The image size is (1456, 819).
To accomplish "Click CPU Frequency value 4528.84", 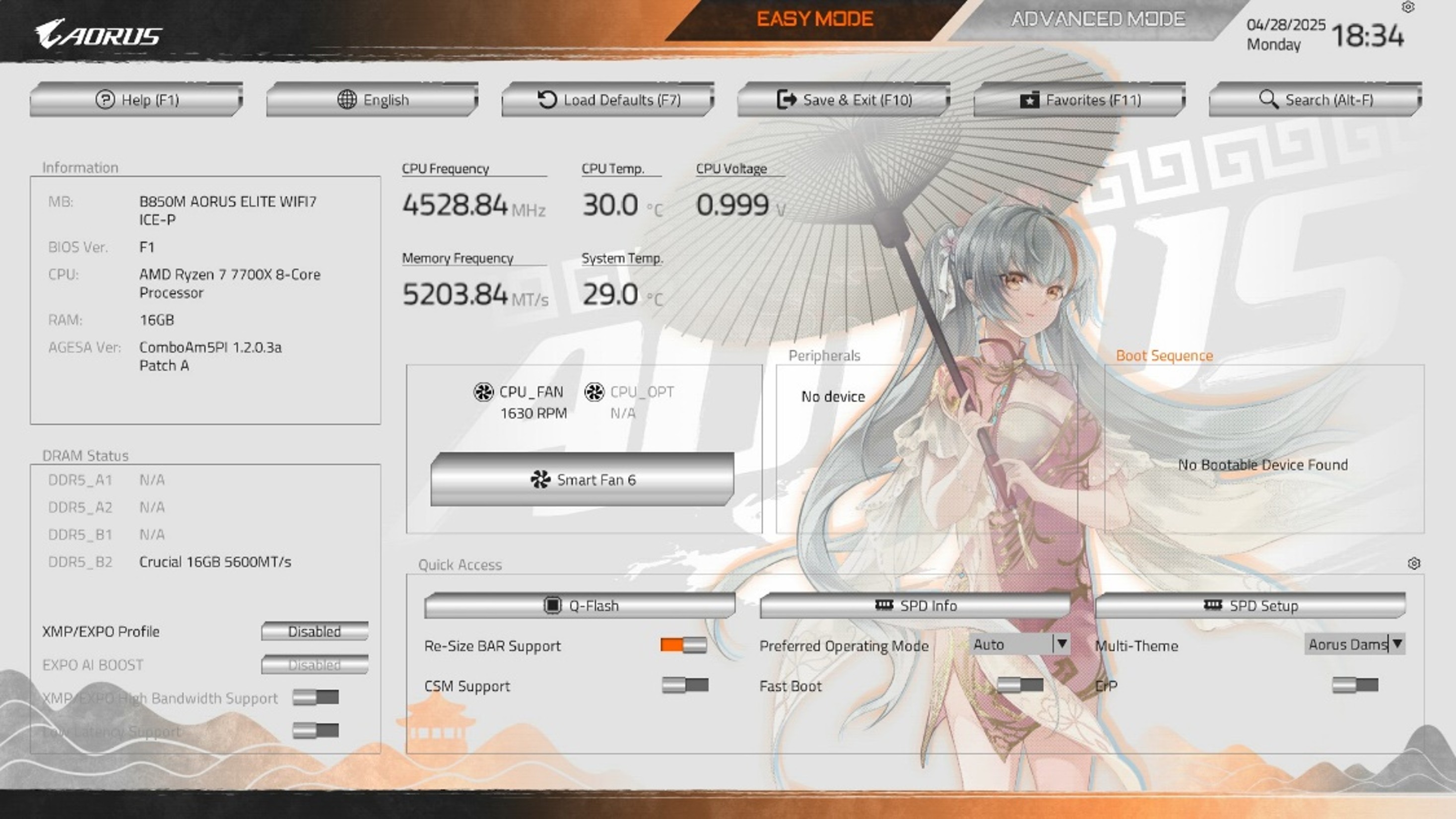I will [x=455, y=204].
